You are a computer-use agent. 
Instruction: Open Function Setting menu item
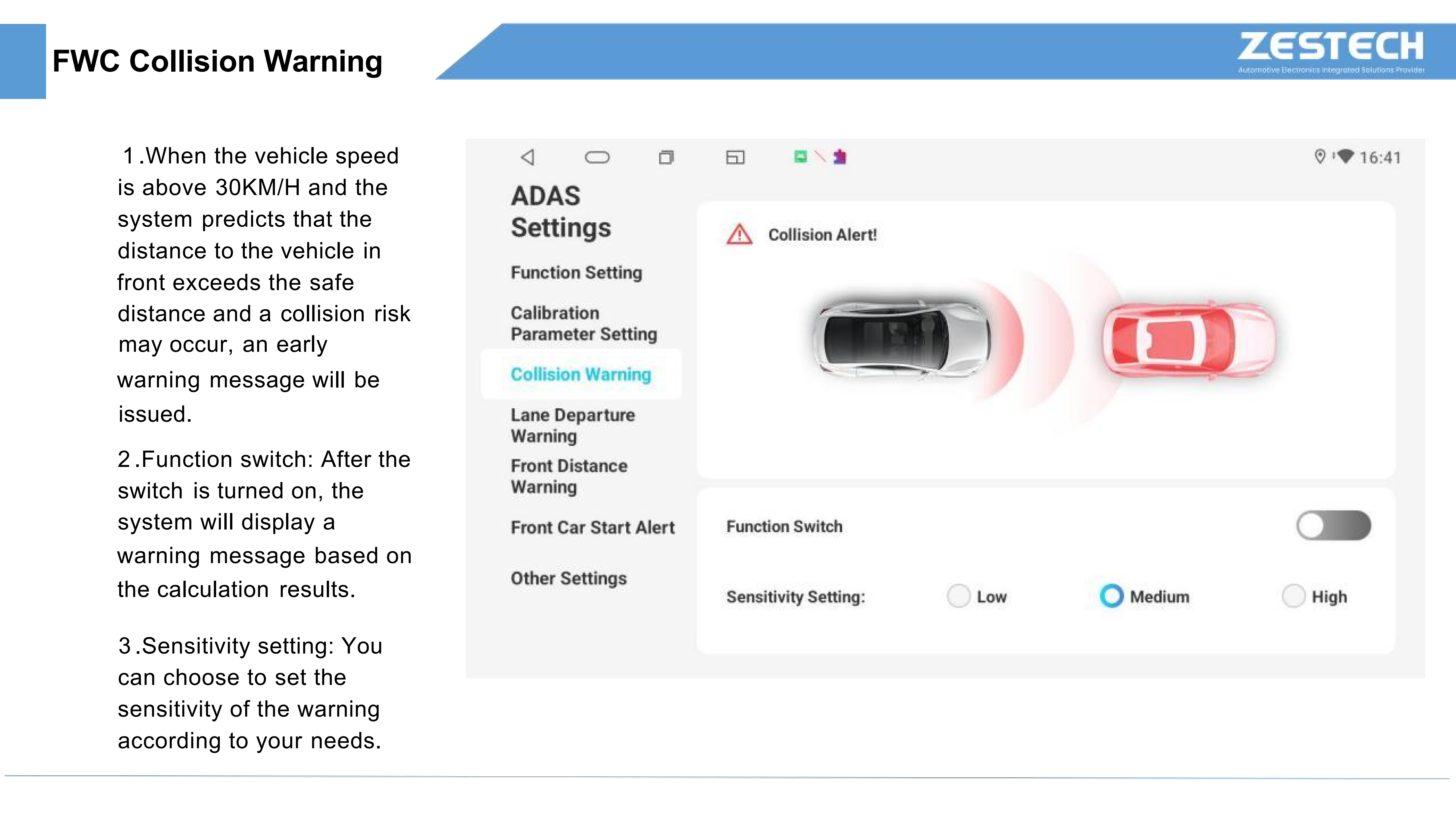576,272
